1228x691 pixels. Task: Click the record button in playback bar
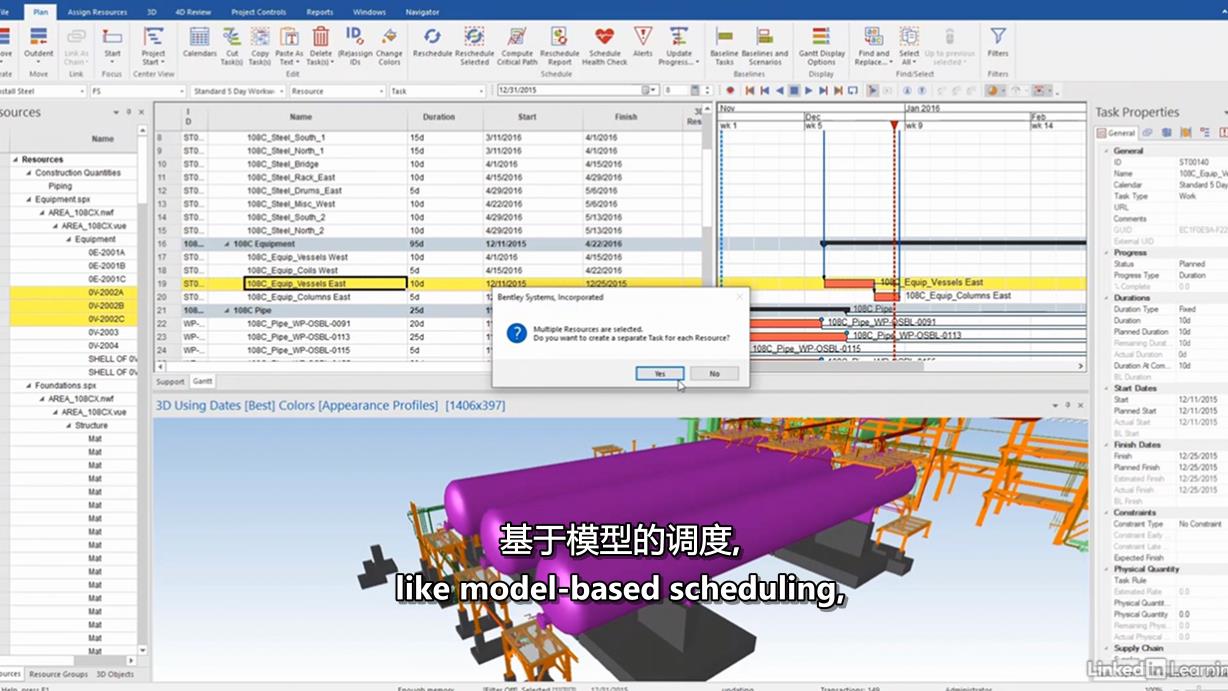click(731, 90)
